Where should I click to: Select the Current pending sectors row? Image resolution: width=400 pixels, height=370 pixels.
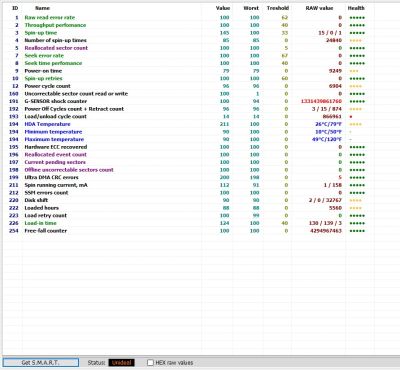click(188, 162)
